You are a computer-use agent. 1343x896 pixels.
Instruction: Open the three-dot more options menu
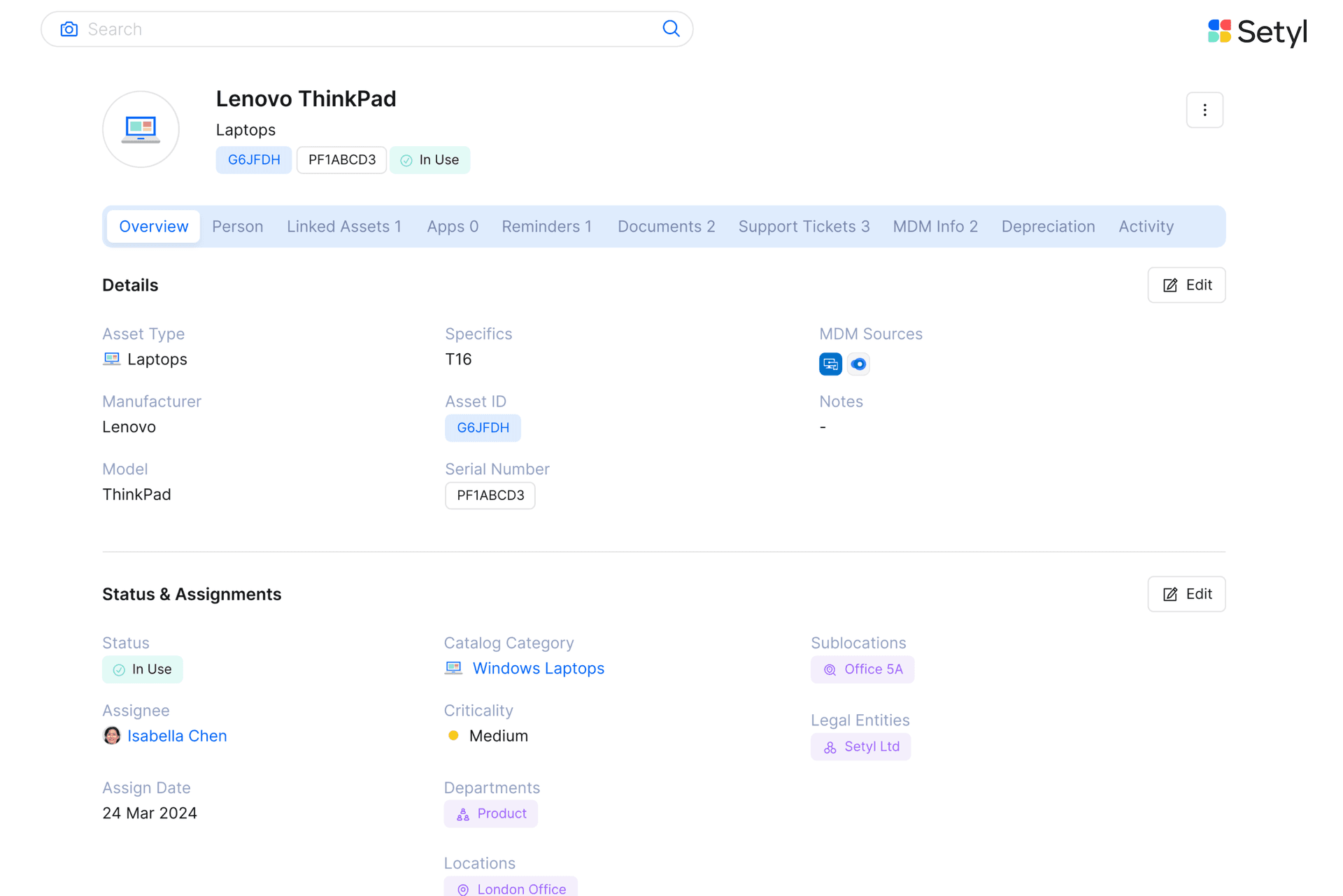tap(1205, 110)
